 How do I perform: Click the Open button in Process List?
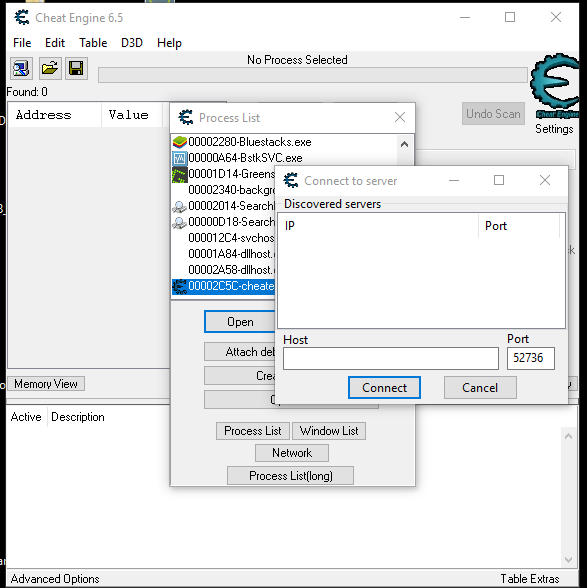coord(240,322)
